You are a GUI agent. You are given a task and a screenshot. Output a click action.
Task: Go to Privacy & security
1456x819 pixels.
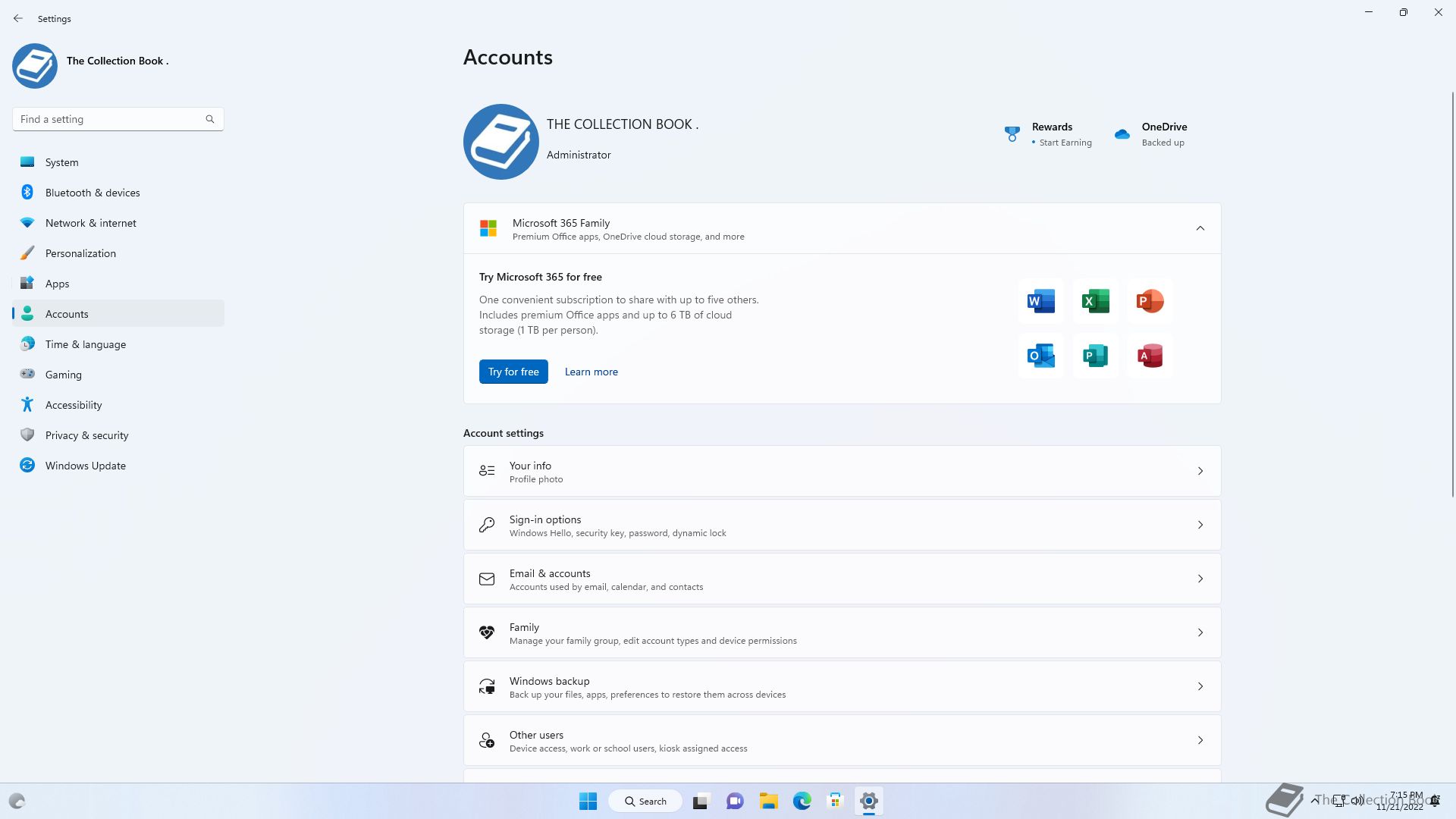pyautogui.click(x=118, y=435)
